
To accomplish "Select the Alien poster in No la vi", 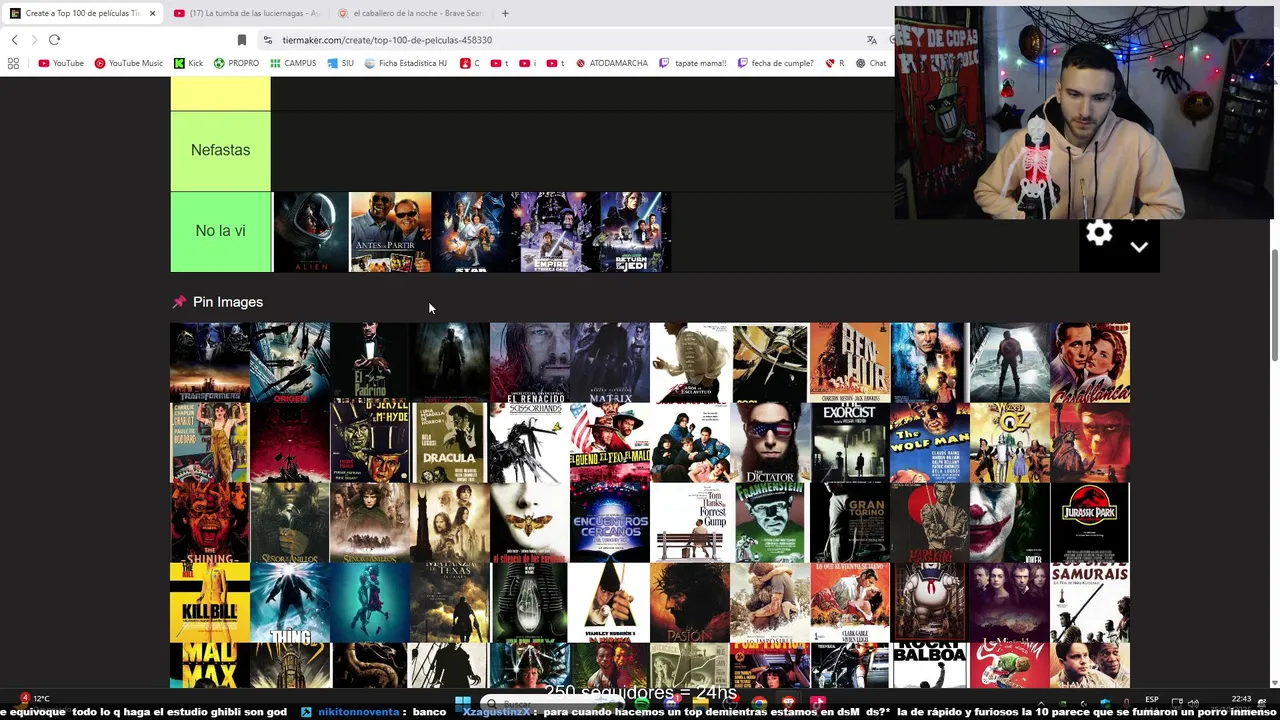I will pyautogui.click(x=311, y=232).
